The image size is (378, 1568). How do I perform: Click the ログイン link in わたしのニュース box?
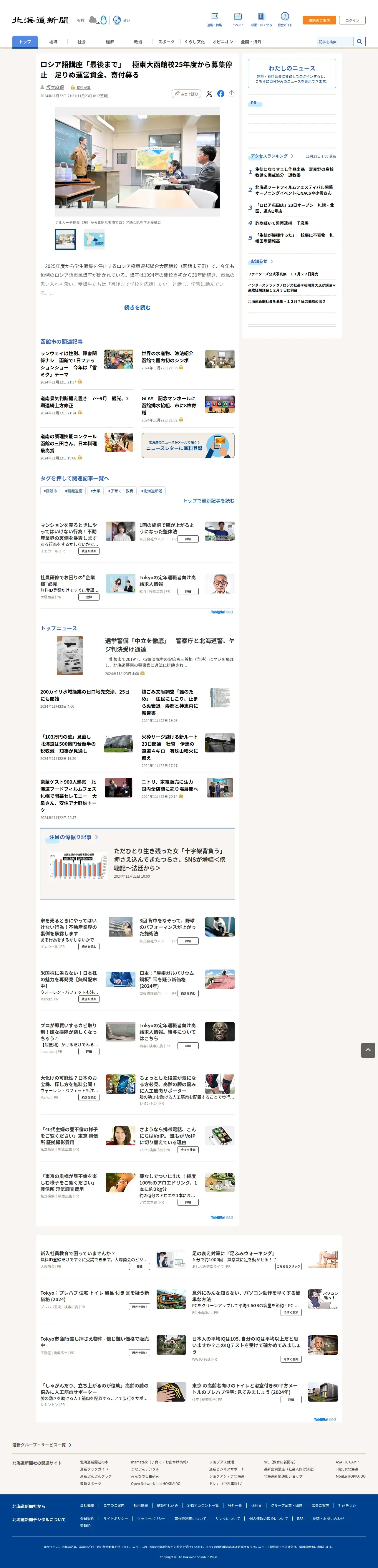306,76
